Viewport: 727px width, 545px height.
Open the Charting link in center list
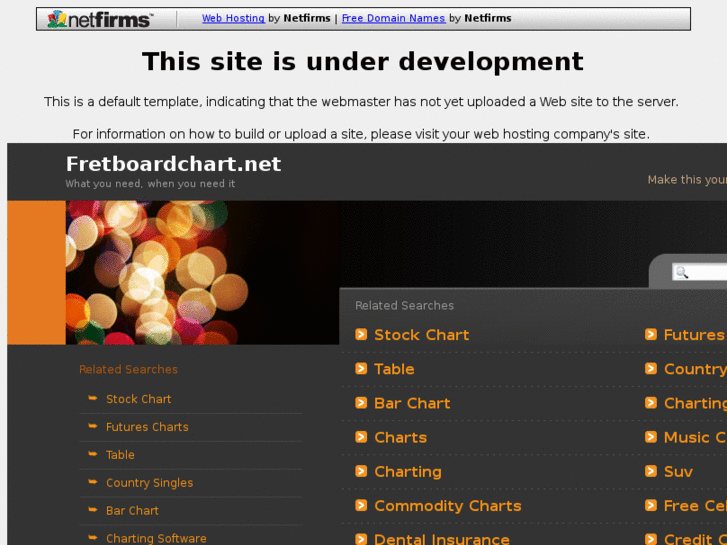(x=408, y=472)
